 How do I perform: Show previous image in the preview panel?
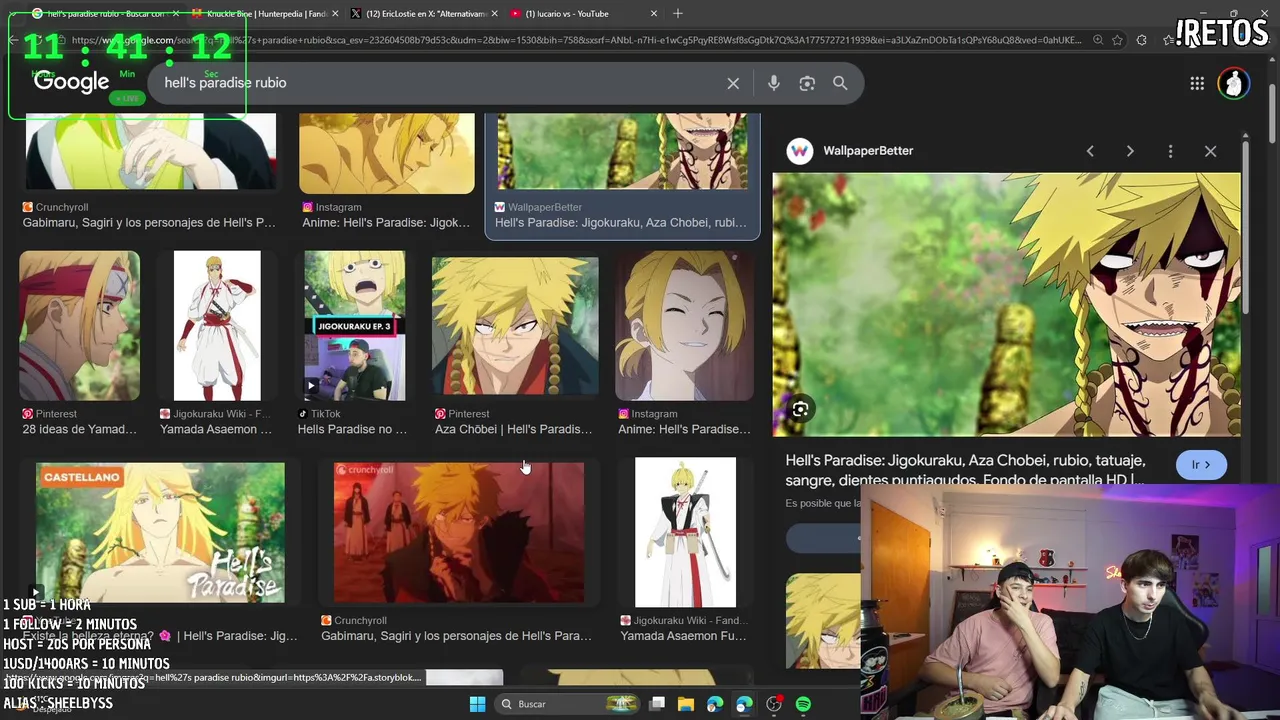[1090, 151]
